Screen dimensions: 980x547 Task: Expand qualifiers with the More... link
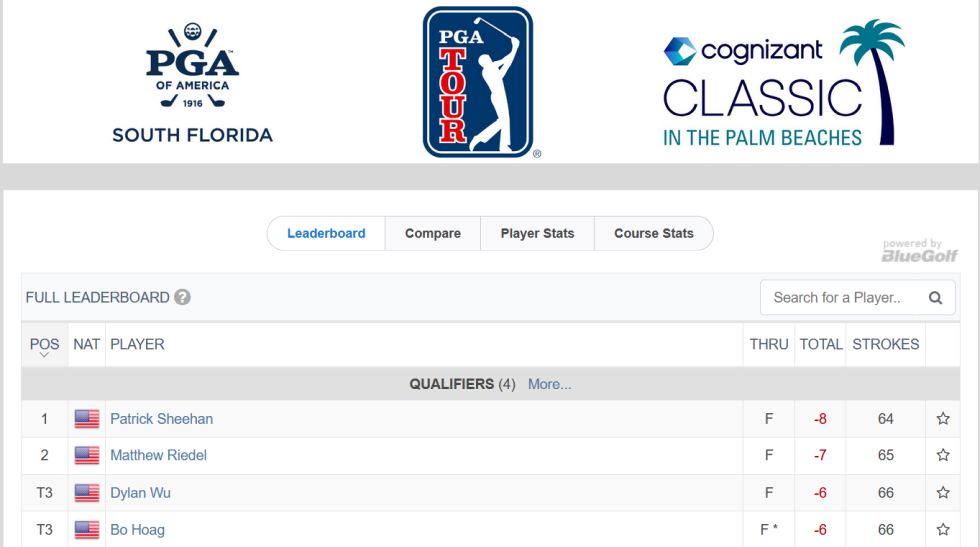point(549,384)
